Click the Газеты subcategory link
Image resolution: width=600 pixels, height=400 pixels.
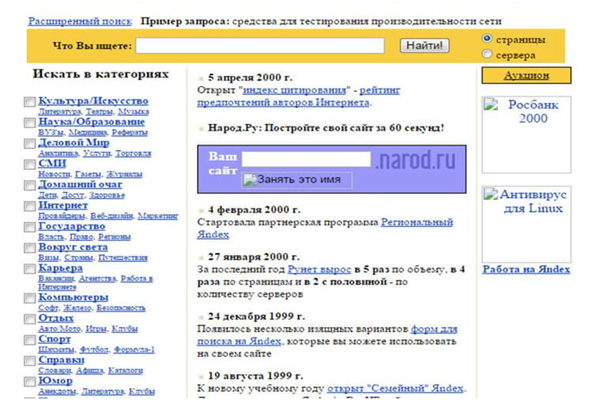point(88,174)
